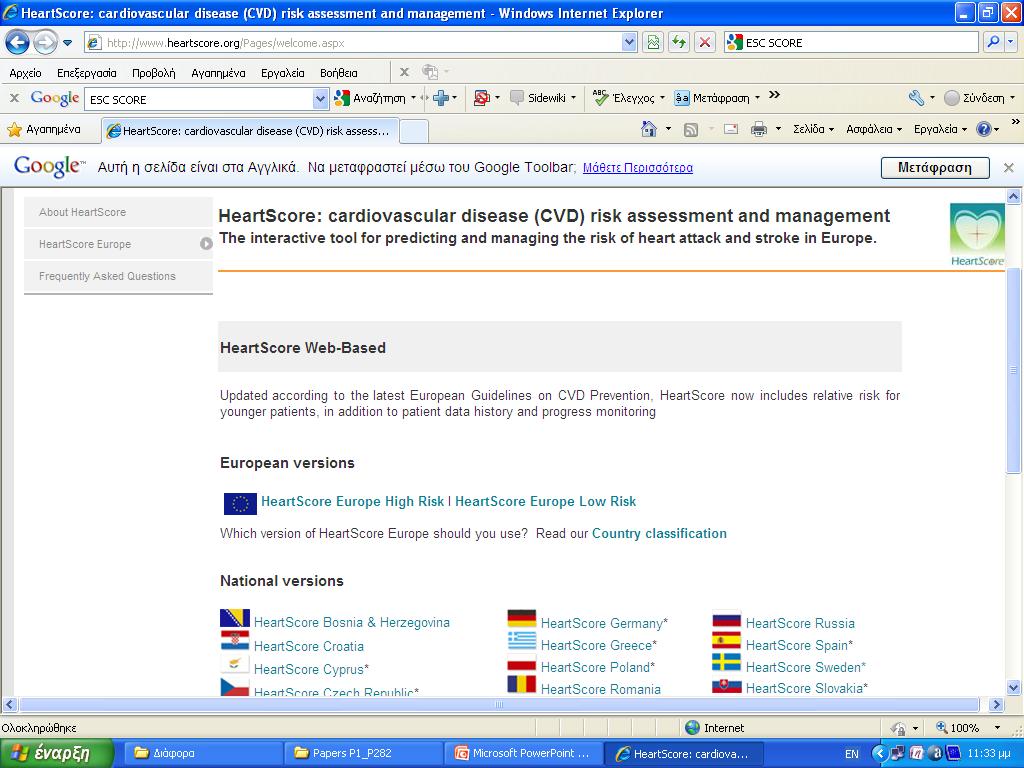Click the Sweden flag icon

tap(726, 662)
